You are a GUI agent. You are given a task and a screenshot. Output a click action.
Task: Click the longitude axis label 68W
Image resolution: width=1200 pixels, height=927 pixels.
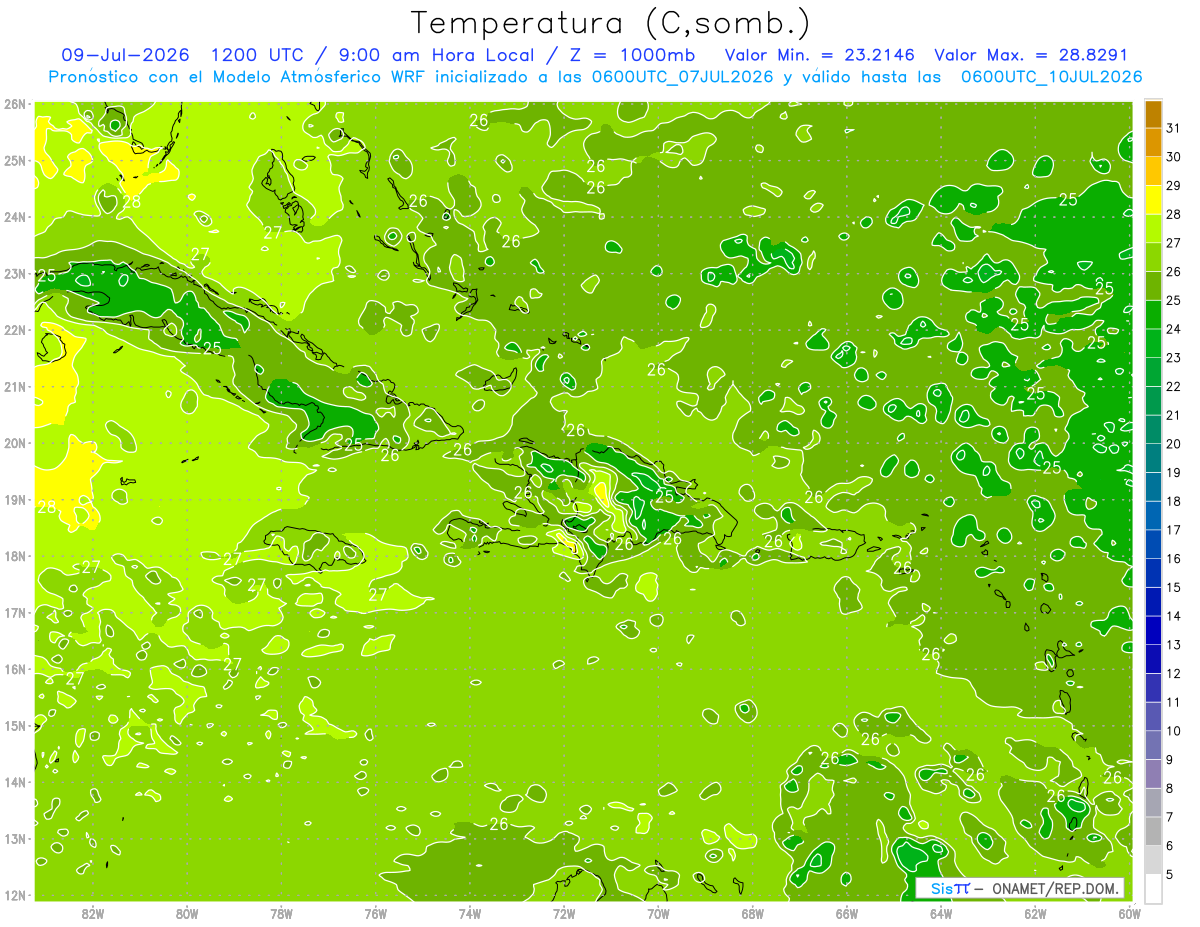(752, 912)
